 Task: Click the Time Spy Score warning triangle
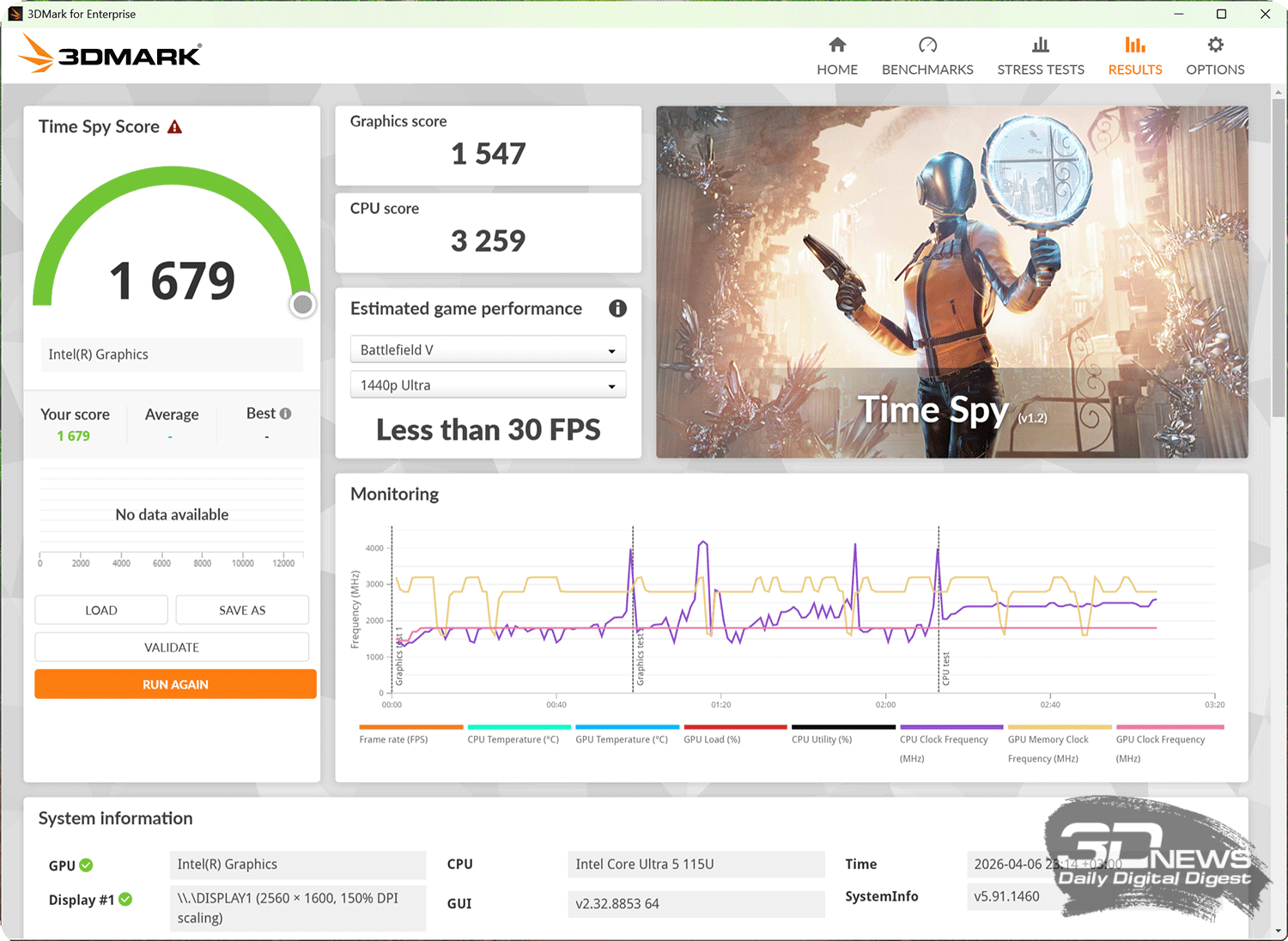[x=175, y=127]
